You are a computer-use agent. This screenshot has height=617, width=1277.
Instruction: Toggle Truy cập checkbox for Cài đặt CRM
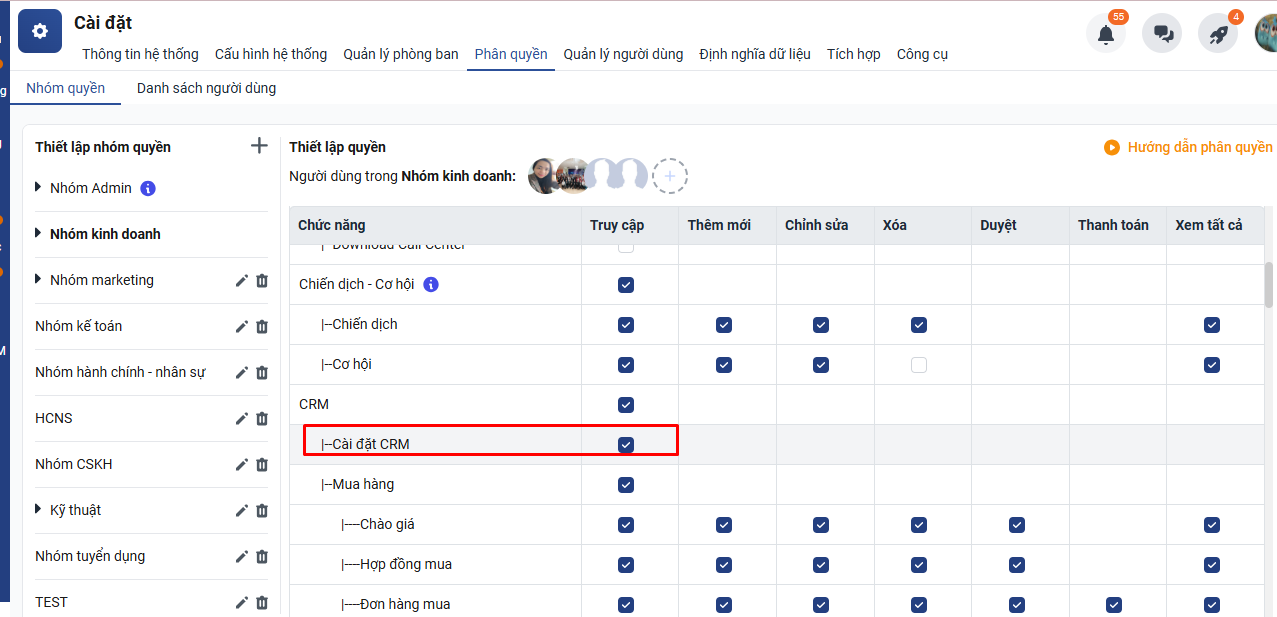[x=626, y=445]
